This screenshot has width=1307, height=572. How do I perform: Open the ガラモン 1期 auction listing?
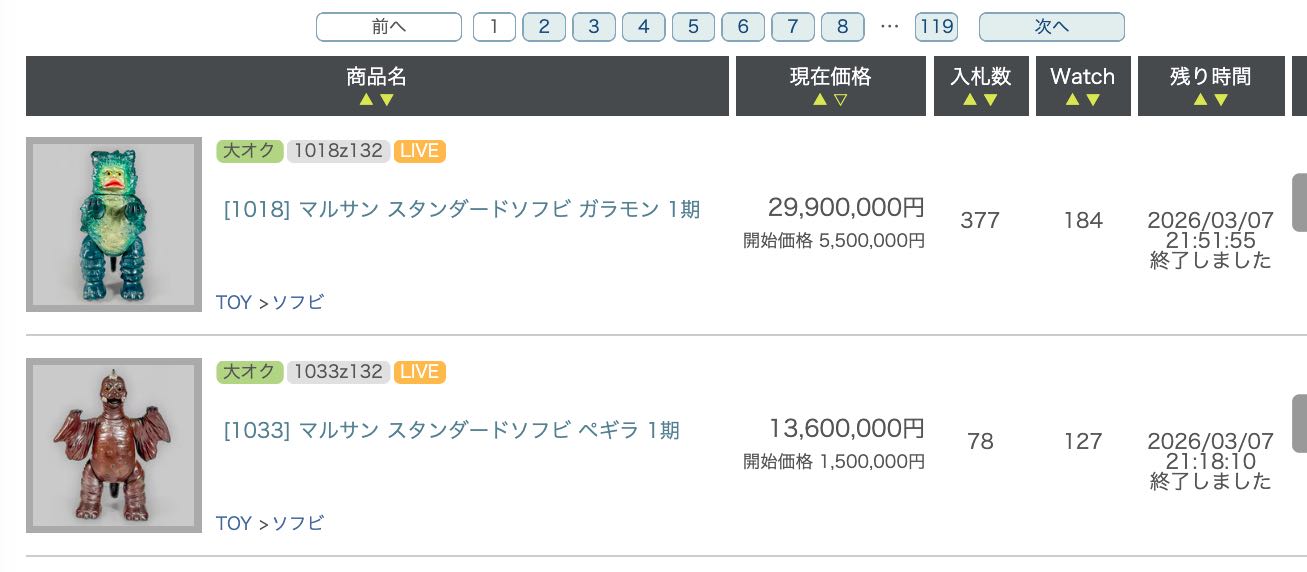pos(461,209)
